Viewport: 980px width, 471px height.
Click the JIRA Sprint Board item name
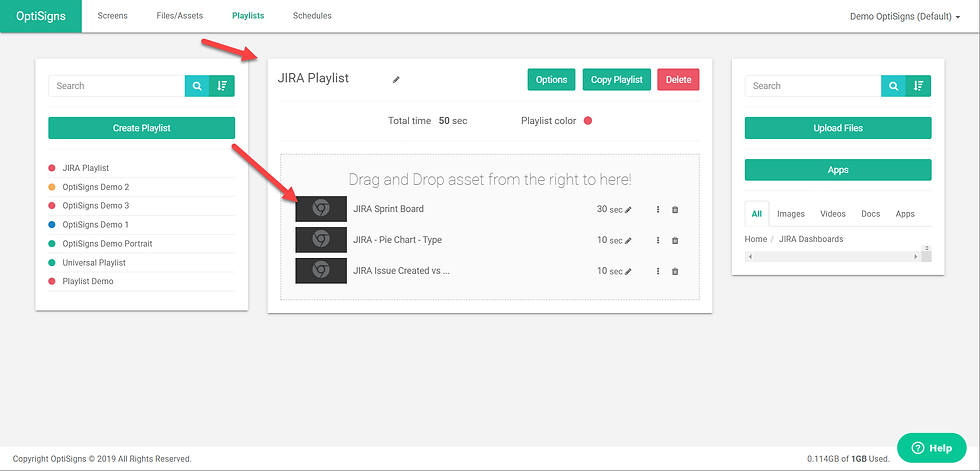[388, 209]
